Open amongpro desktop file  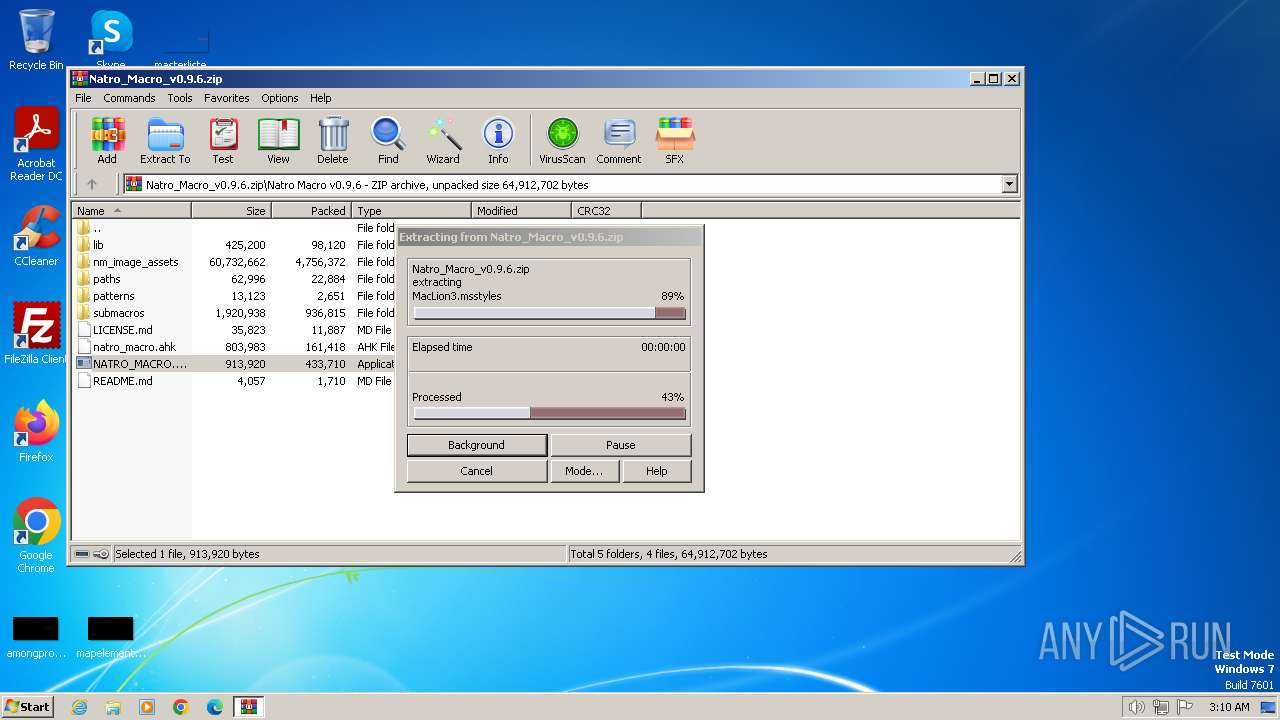coord(35,636)
